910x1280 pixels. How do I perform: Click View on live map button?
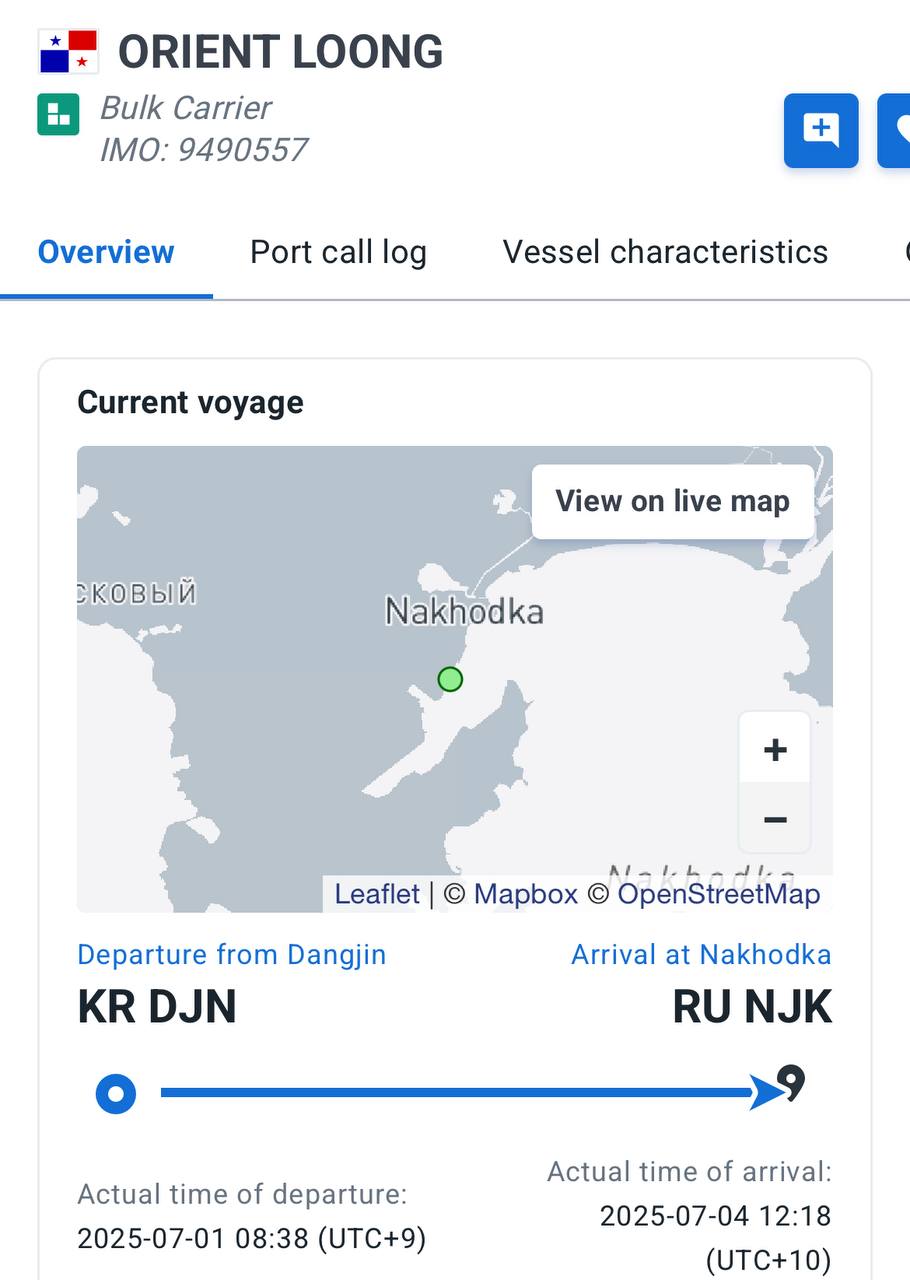[673, 501]
